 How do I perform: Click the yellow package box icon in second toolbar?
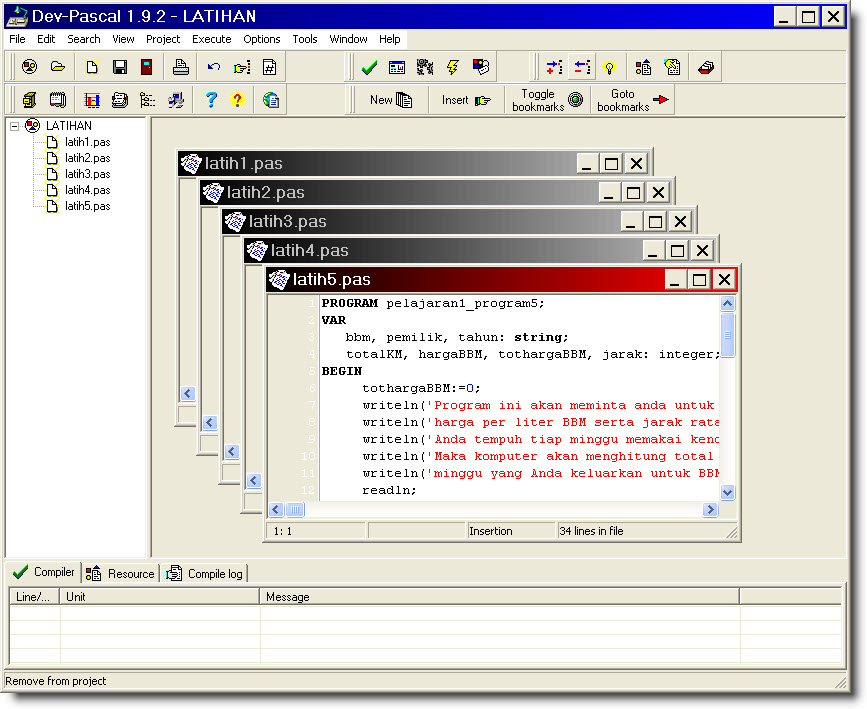(x=29, y=100)
